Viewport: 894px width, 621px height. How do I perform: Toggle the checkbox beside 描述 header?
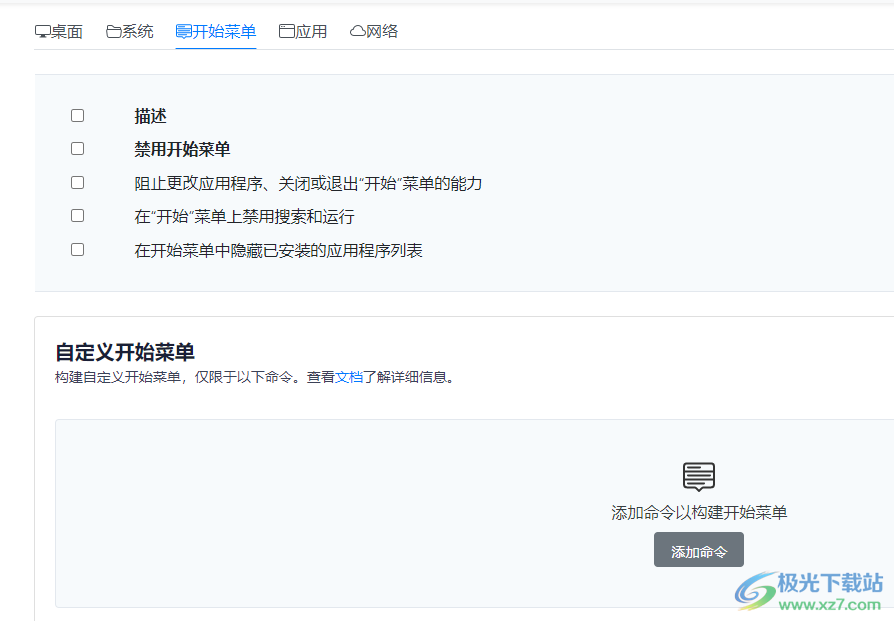click(x=77, y=115)
